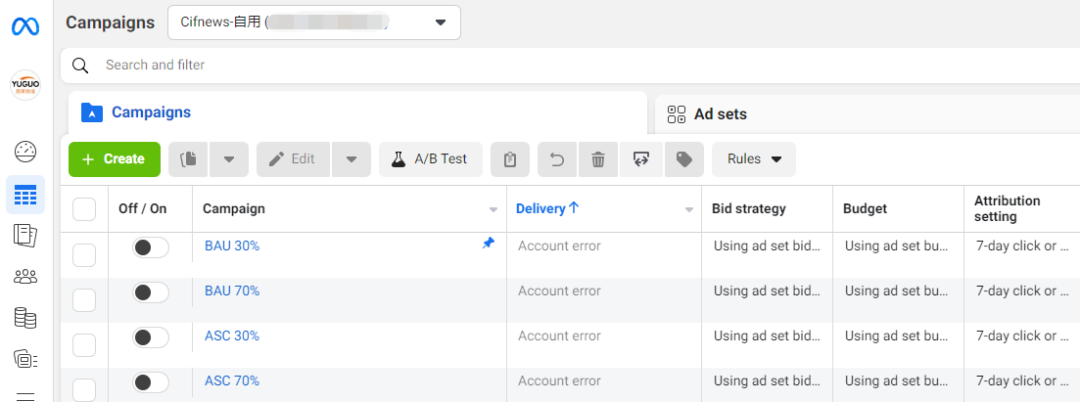Screen dimensions: 1080x402
Task: Open dropdown arrow next to Edit
Action: point(351,159)
